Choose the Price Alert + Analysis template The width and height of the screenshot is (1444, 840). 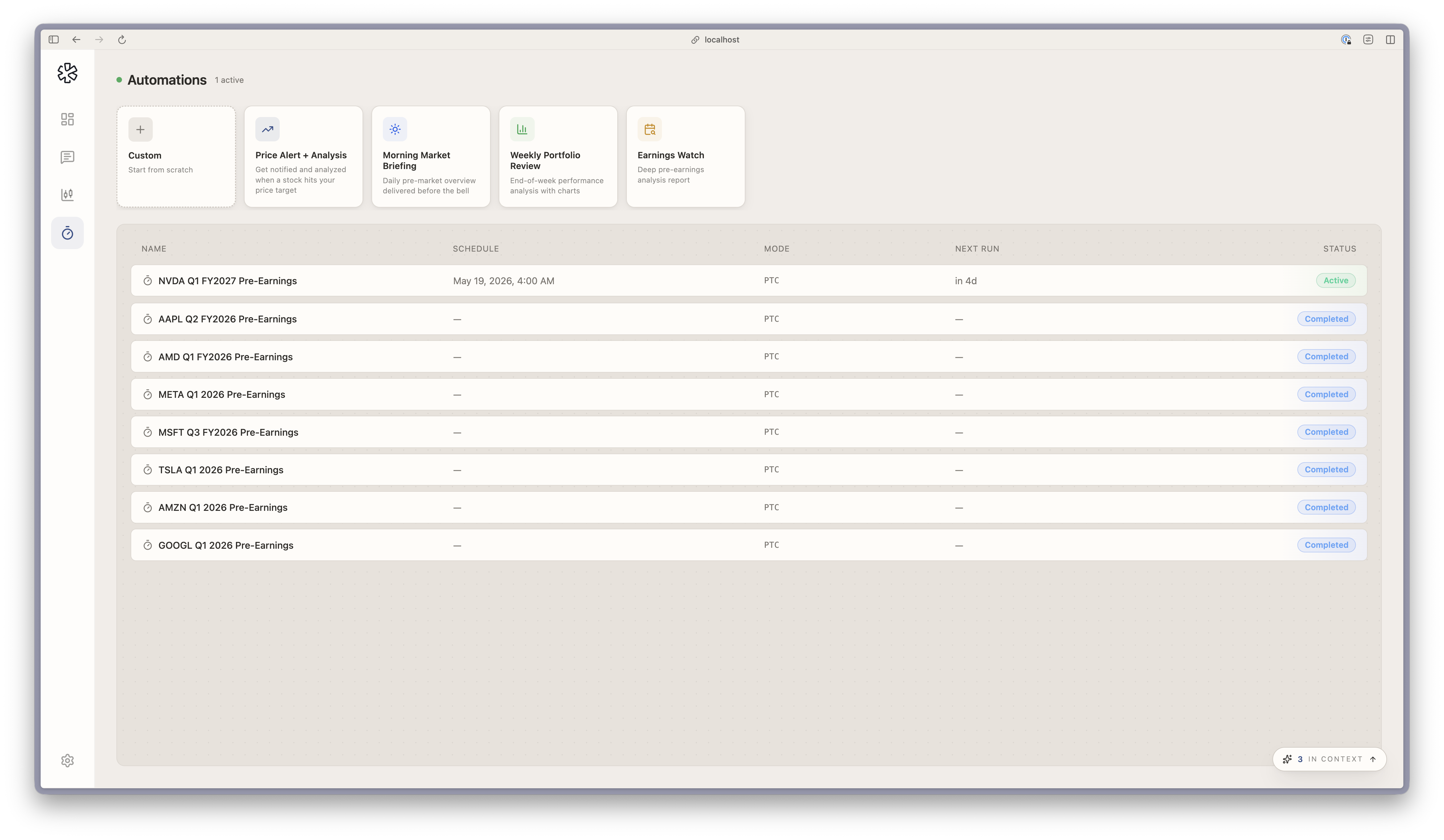(303, 156)
